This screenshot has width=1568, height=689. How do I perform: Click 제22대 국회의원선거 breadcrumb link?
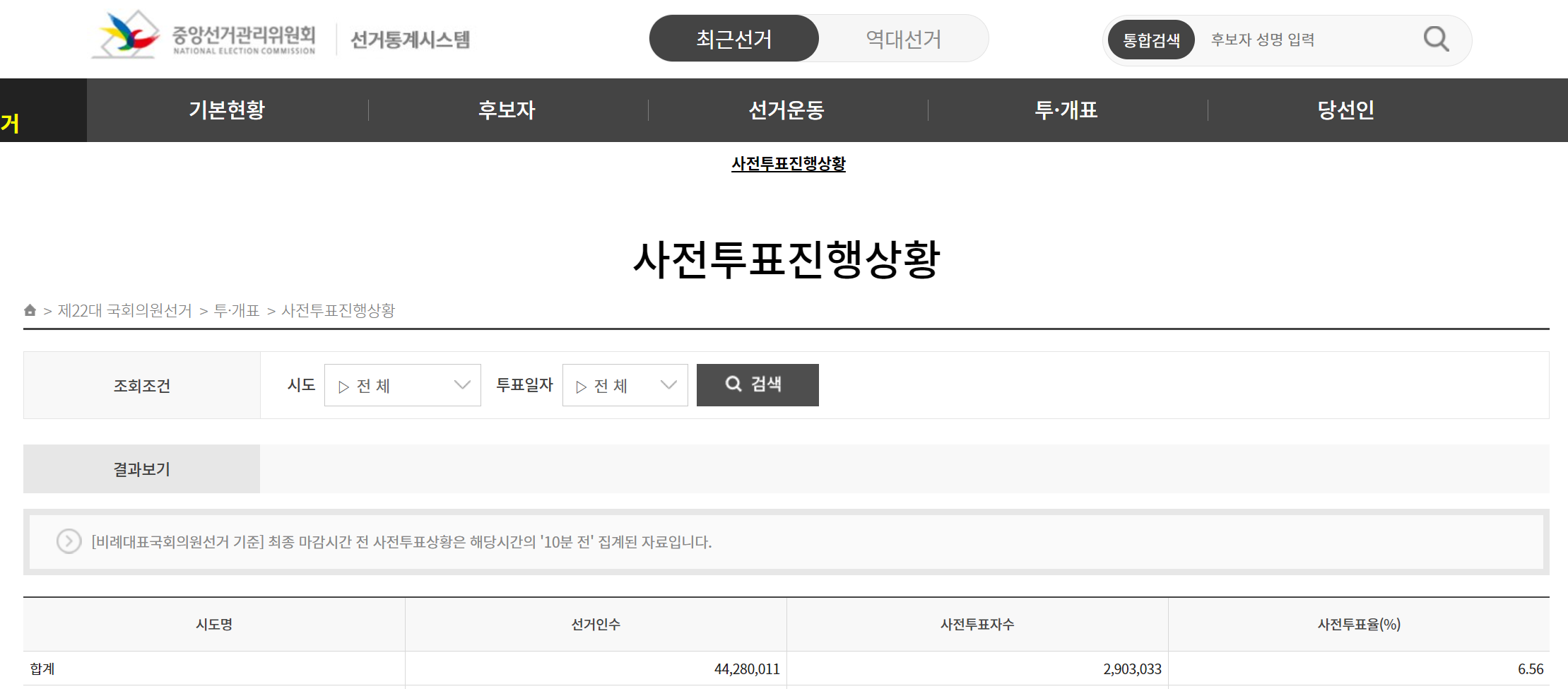tap(124, 310)
